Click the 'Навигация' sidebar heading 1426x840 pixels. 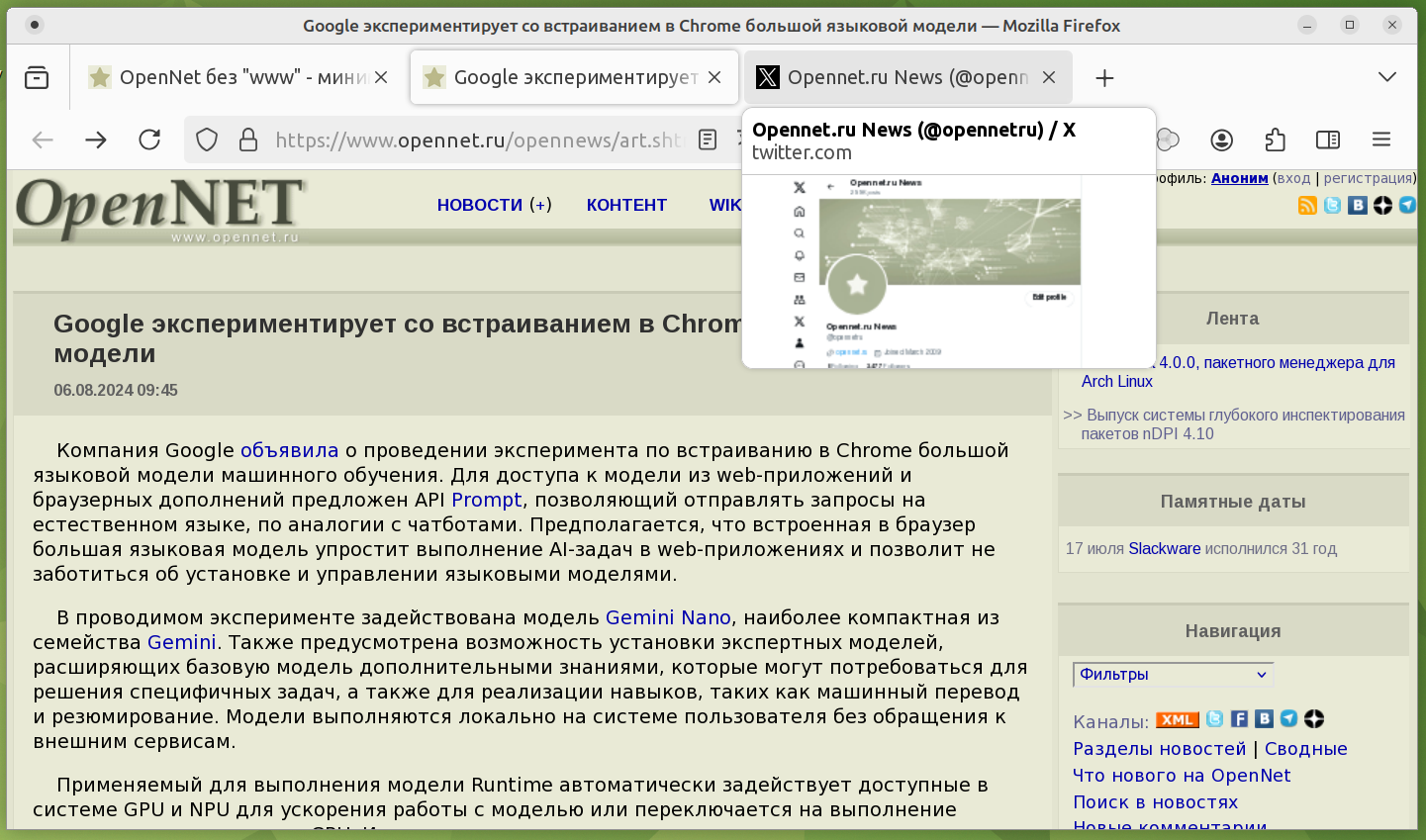[x=1233, y=631]
